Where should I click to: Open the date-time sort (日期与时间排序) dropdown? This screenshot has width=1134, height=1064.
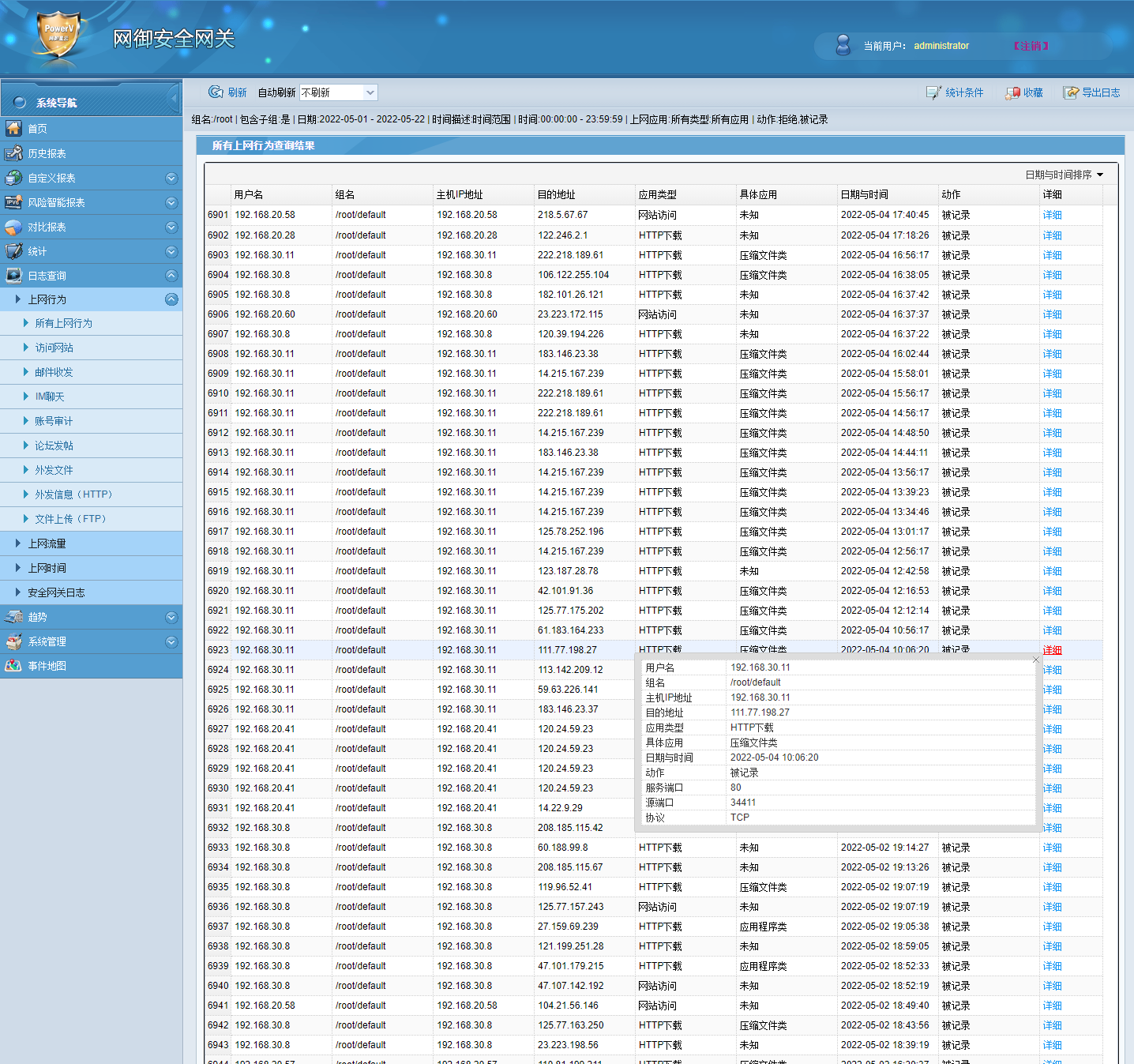(1065, 175)
